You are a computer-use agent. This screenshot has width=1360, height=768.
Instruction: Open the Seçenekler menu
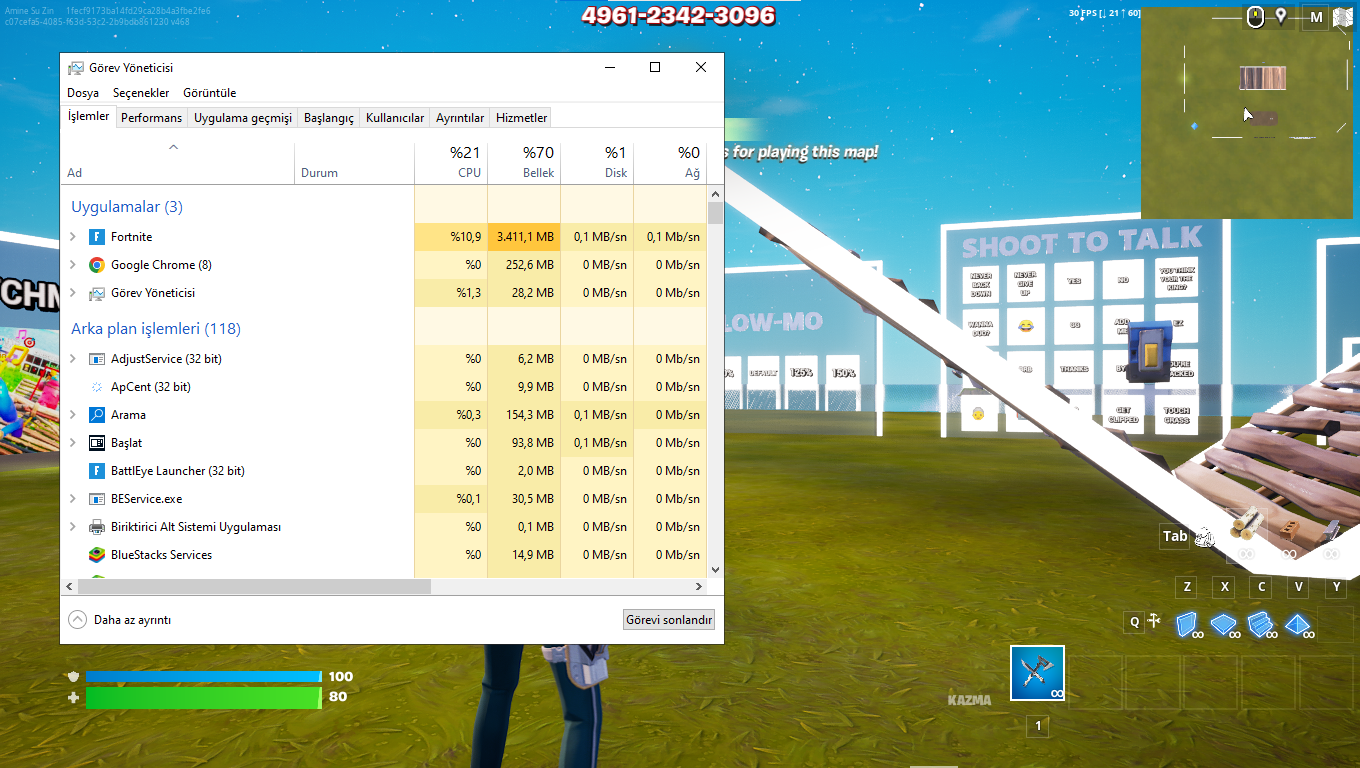click(x=141, y=93)
